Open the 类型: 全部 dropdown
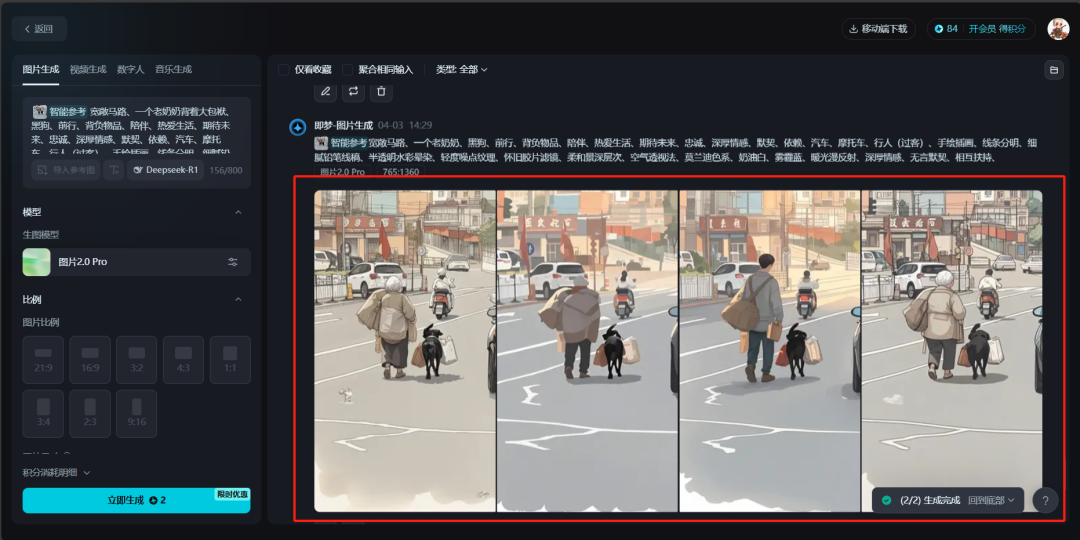 click(461, 70)
